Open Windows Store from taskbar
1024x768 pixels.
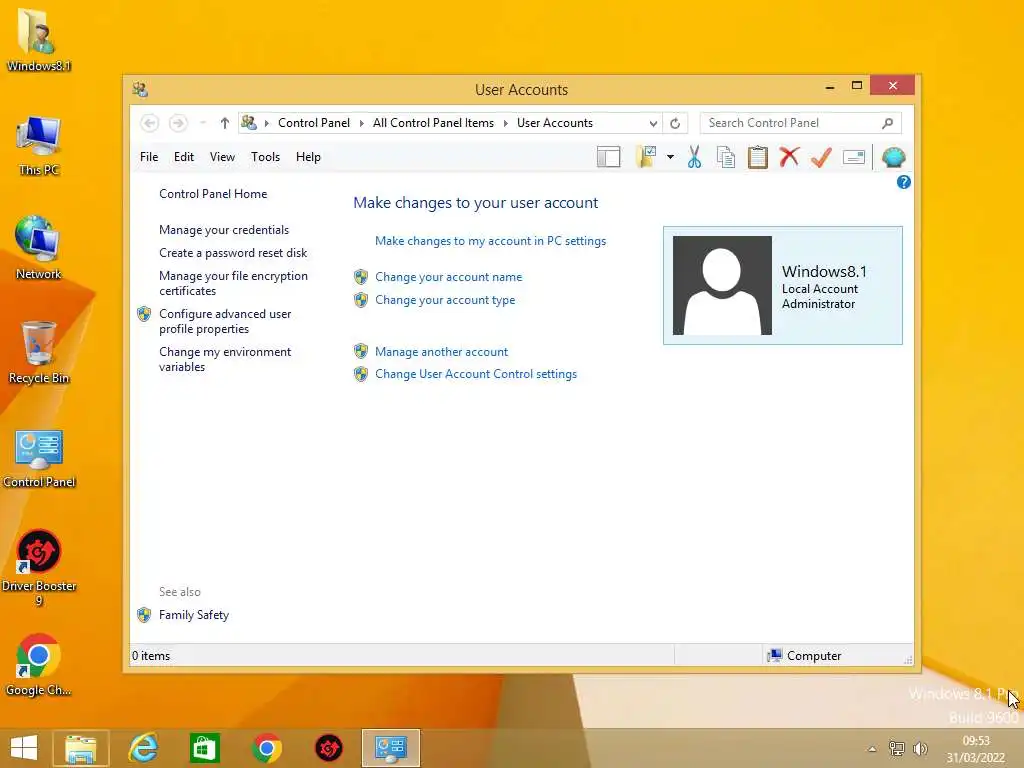click(204, 748)
